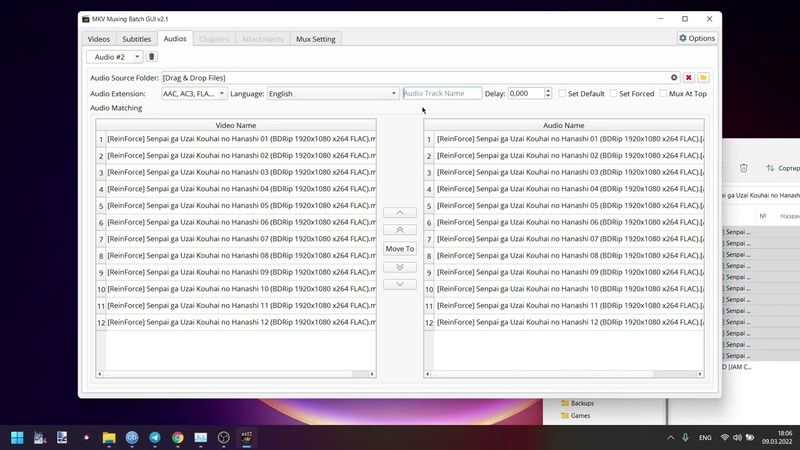This screenshot has height=450, width=800.
Task: Click the Video Name list horizontal scrollbar
Action: pos(236,374)
